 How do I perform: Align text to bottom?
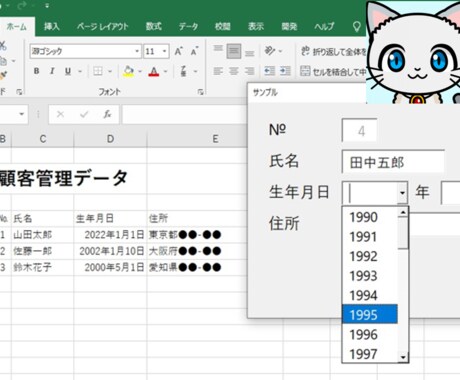pos(249,52)
